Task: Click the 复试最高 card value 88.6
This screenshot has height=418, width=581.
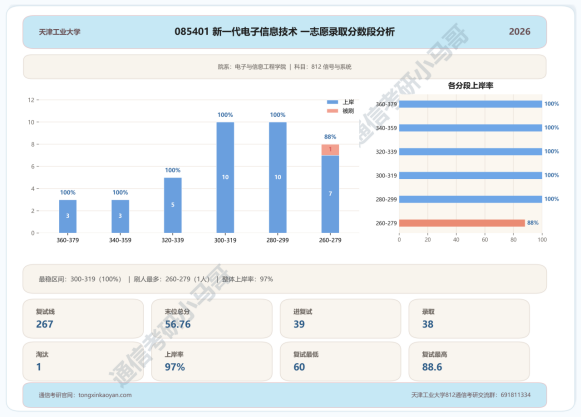Action: 432,367
